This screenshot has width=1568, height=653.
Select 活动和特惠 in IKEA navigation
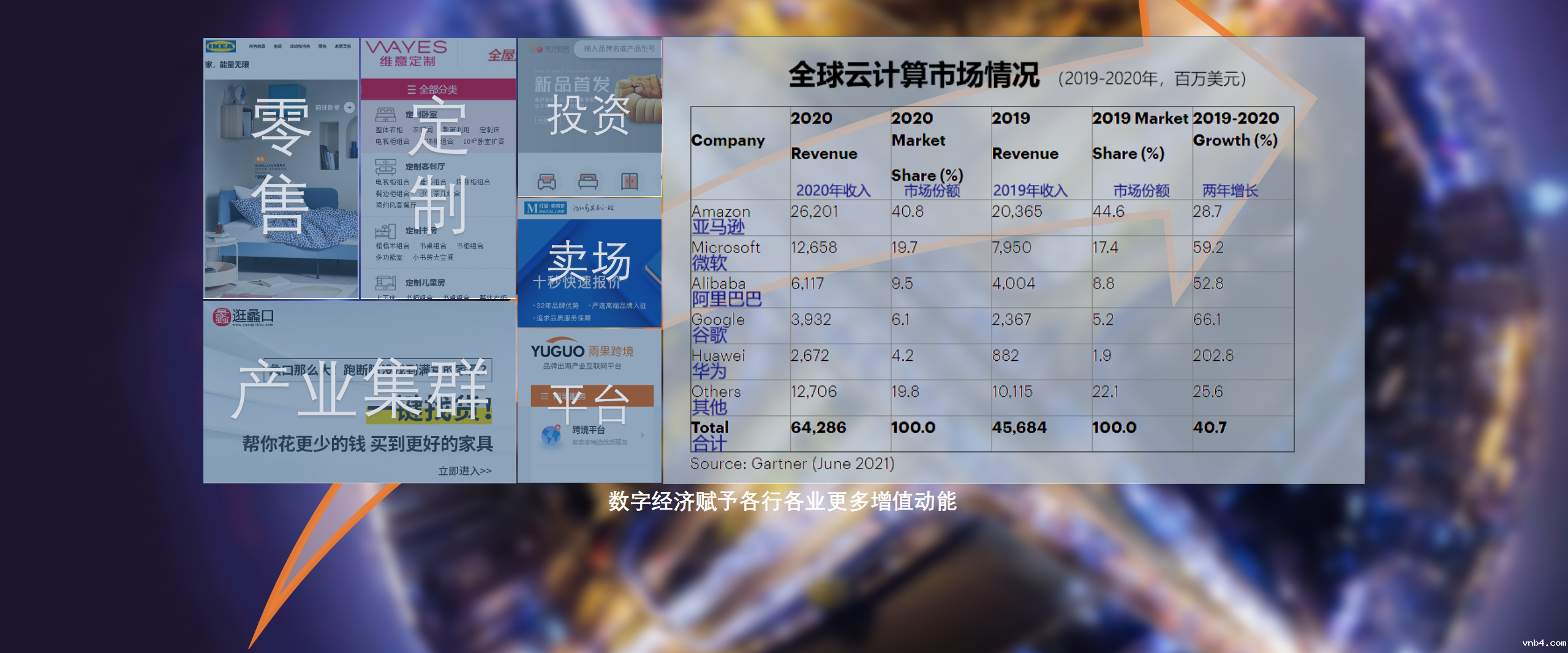tap(300, 47)
